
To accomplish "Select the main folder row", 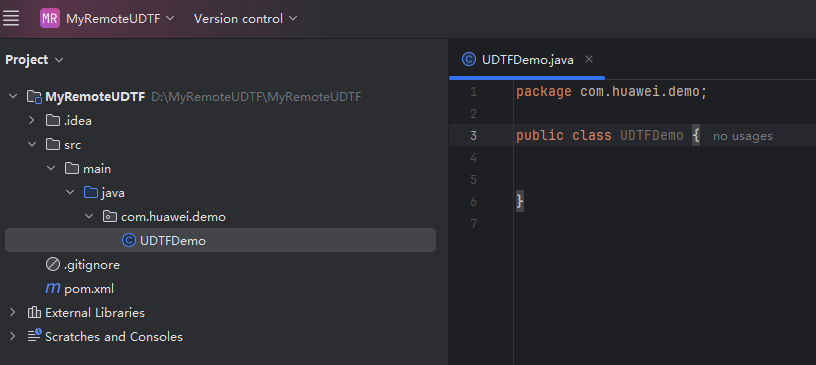I will [x=220, y=168].
